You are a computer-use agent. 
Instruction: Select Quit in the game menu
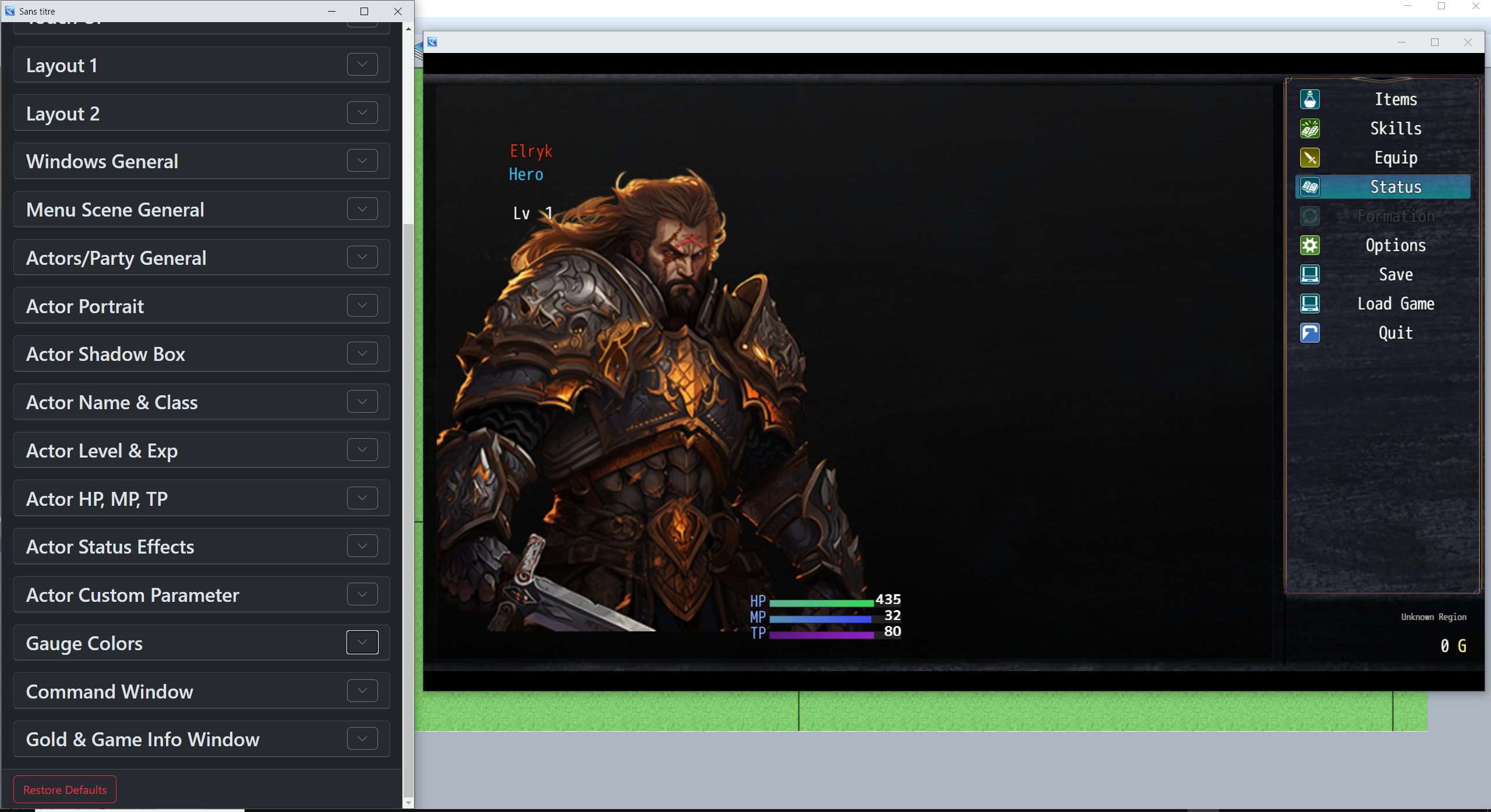(x=1395, y=333)
